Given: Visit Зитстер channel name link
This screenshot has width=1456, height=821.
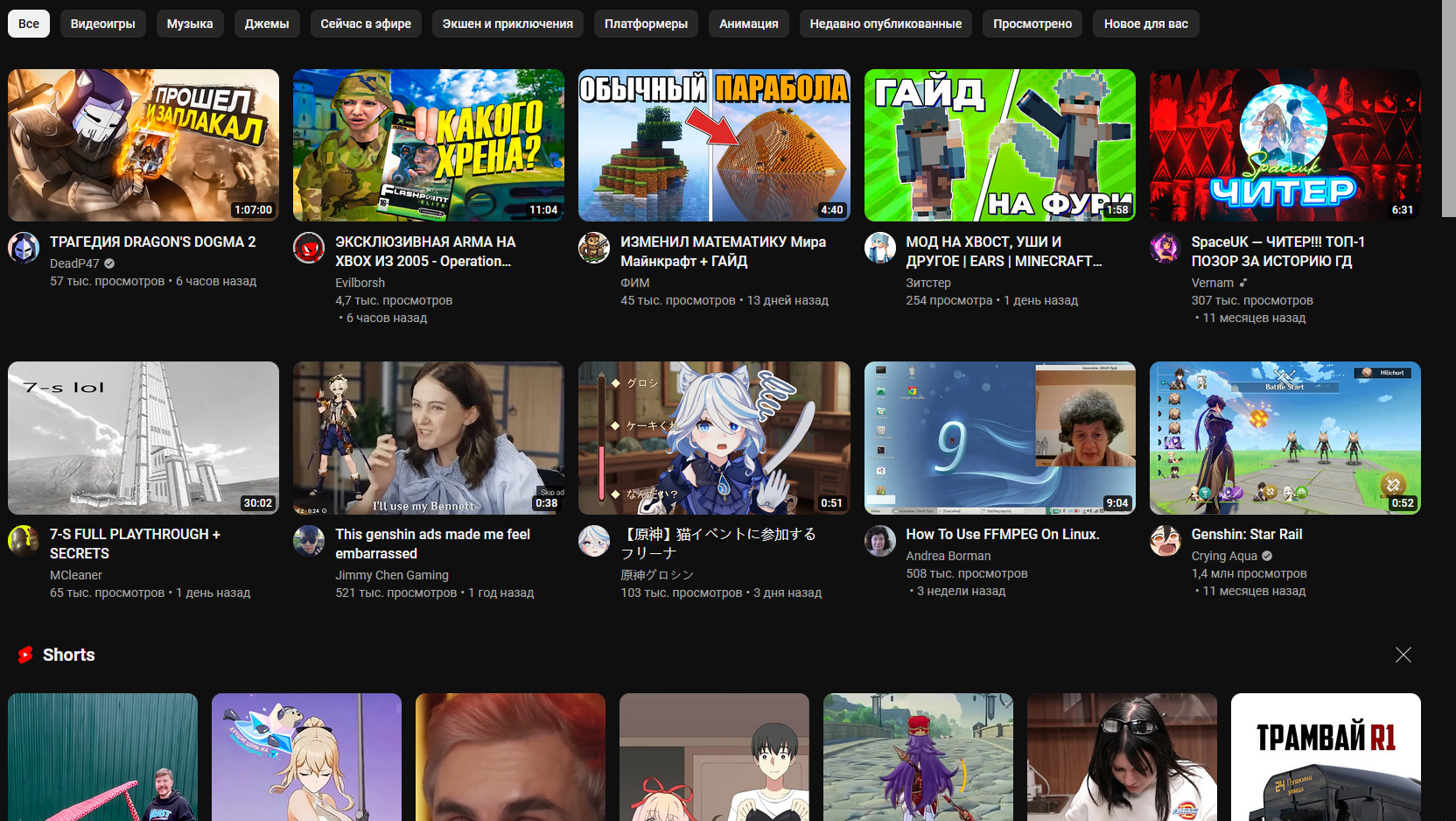Looking at the screenshot, I should (x=928, y=283).
